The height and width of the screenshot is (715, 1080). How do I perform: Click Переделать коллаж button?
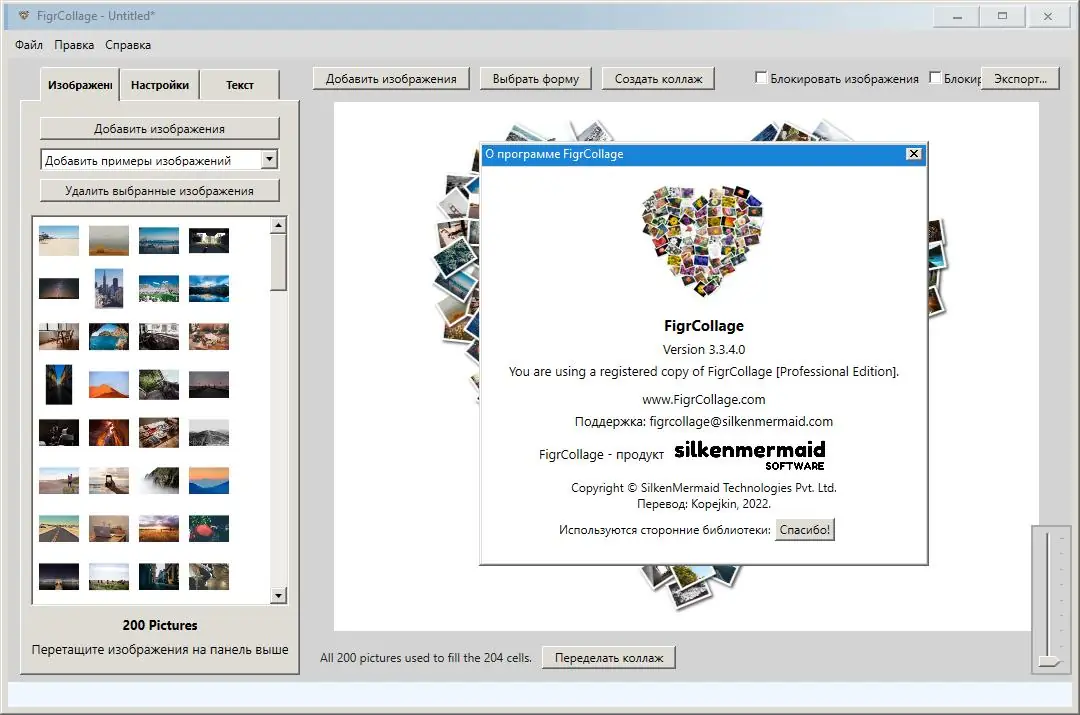609,658
